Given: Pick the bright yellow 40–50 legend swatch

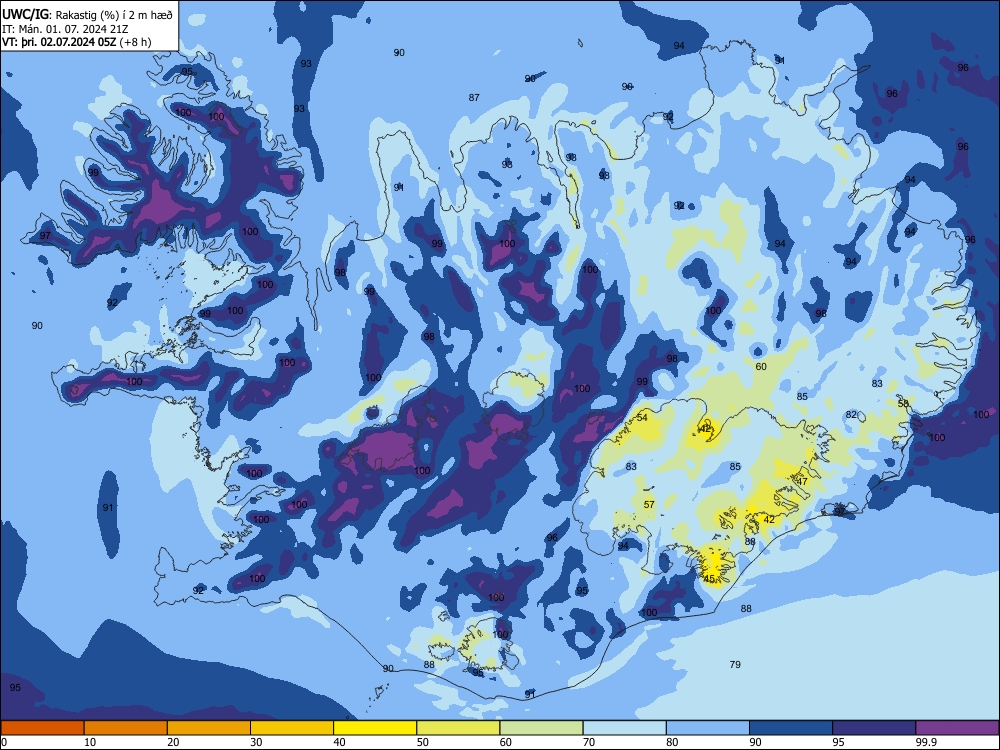Looking at the screenshot, I should click(375, 728).
